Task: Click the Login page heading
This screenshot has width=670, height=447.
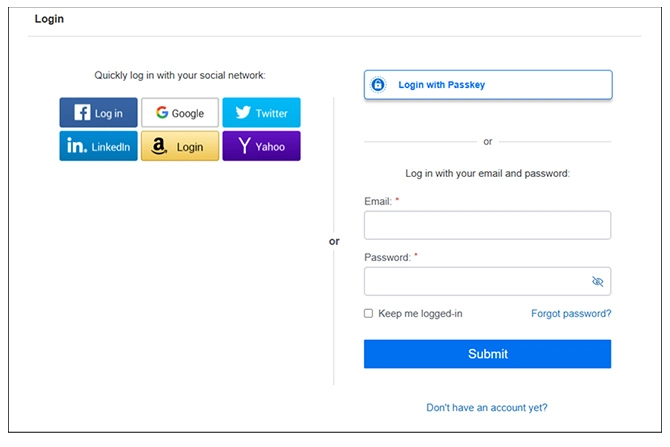Action: point(50,19)
